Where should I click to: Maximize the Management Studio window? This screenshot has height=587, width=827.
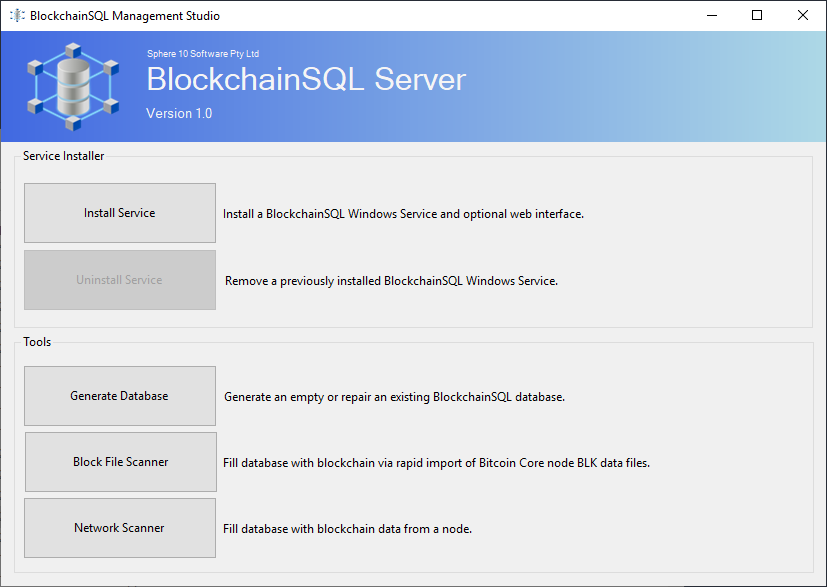coord(757,15)
